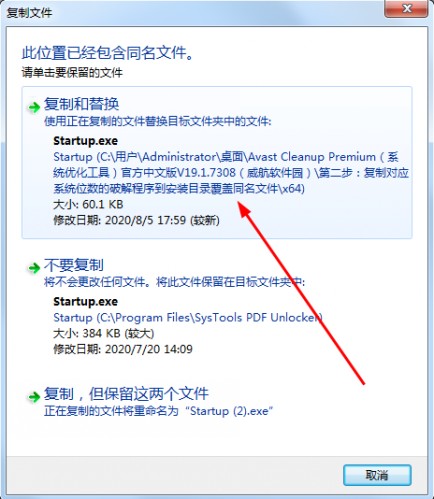Click the green arrow beside 复制和替换

point(34,107)
